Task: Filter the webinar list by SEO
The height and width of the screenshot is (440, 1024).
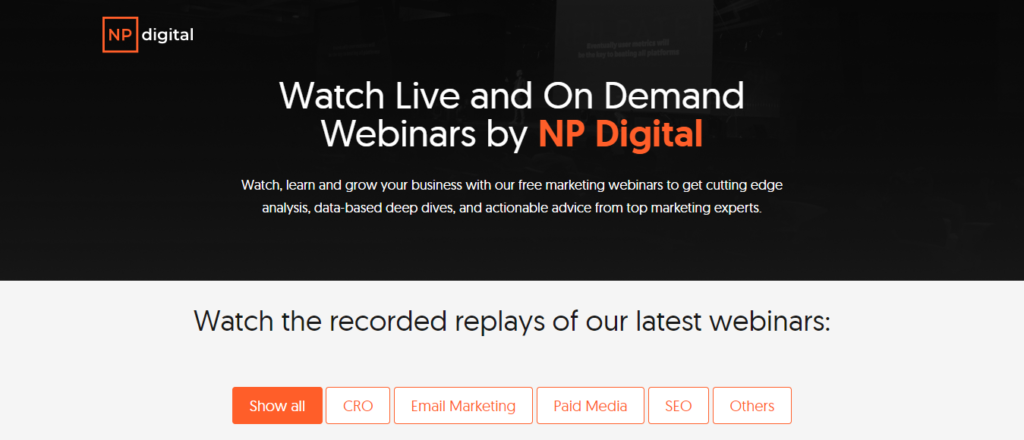Action: click(x=678, y=406)
